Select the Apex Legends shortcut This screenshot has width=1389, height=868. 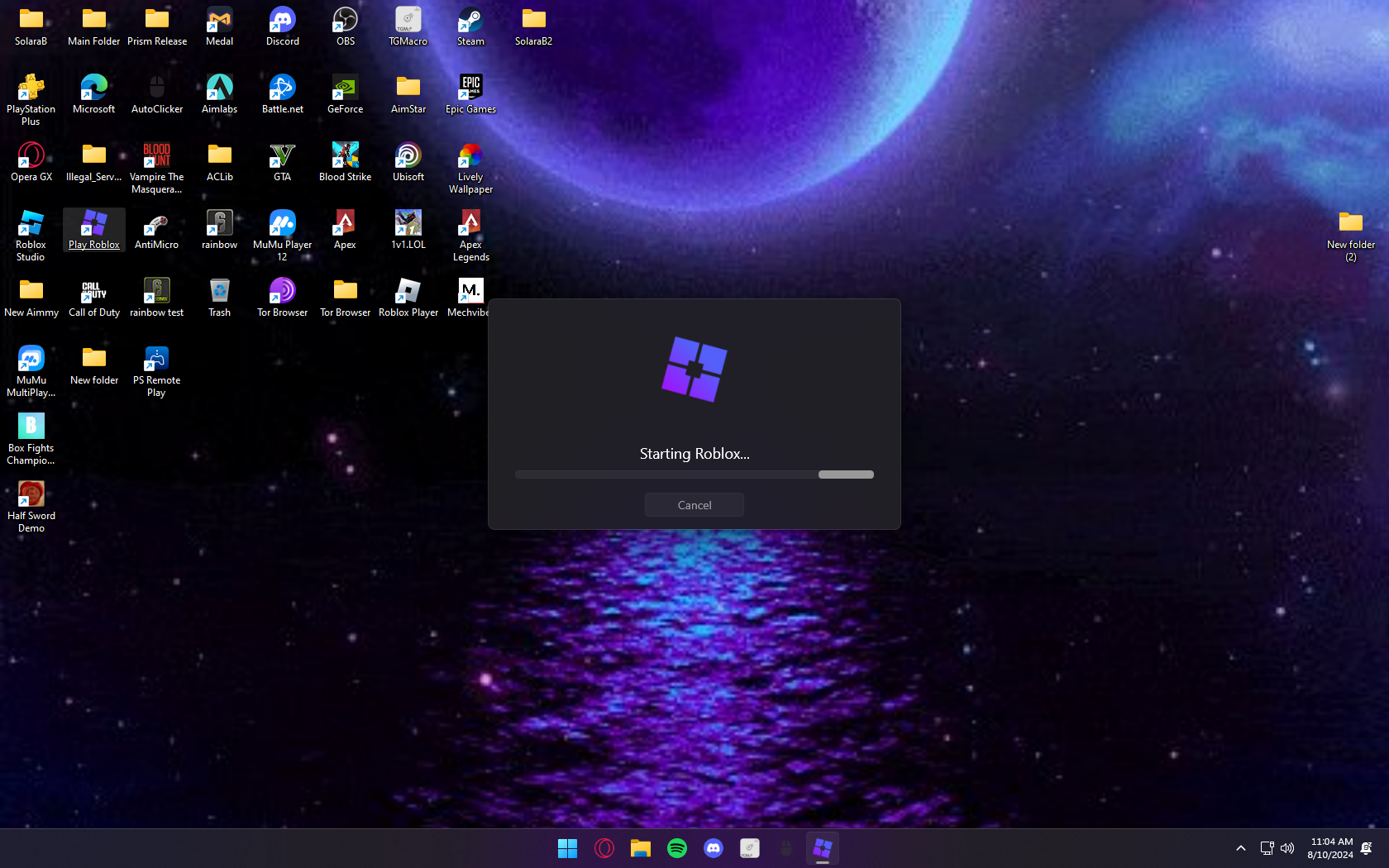click(x=471, y=236)
